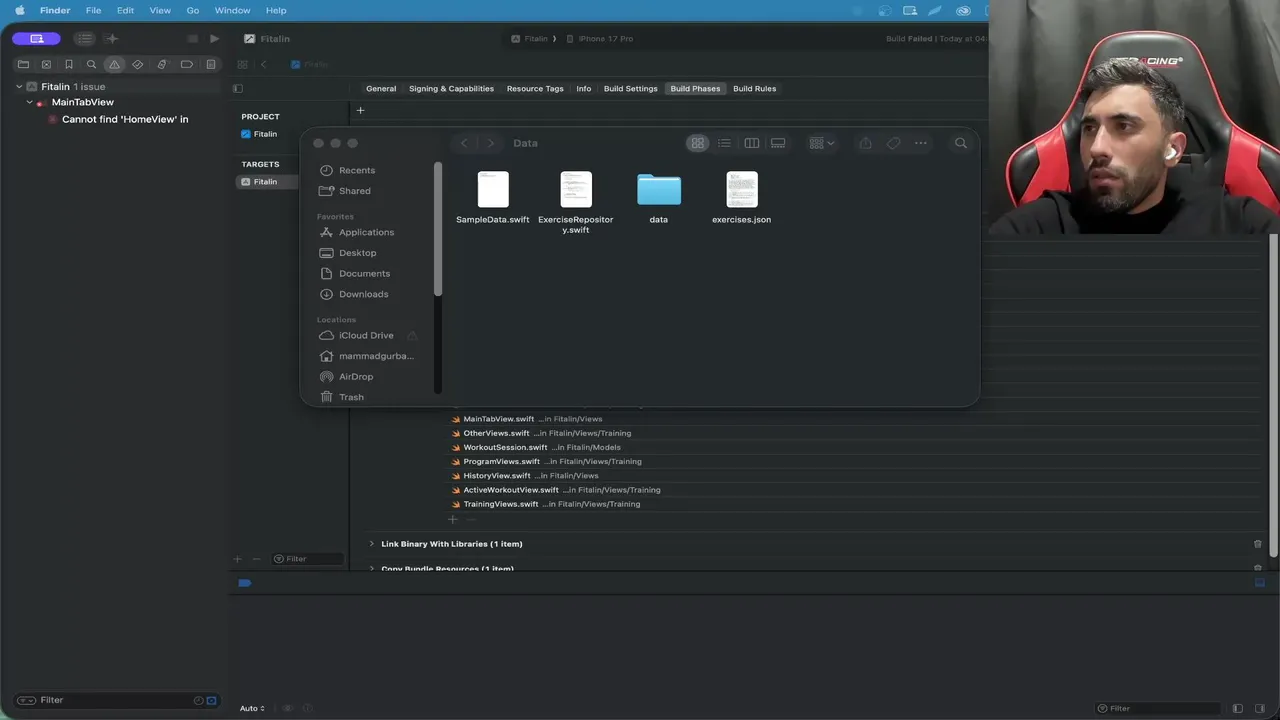This screenshot has height=720, width=1280.
Task: Open Finder more actions ellipsis
Action: (921, 143)
